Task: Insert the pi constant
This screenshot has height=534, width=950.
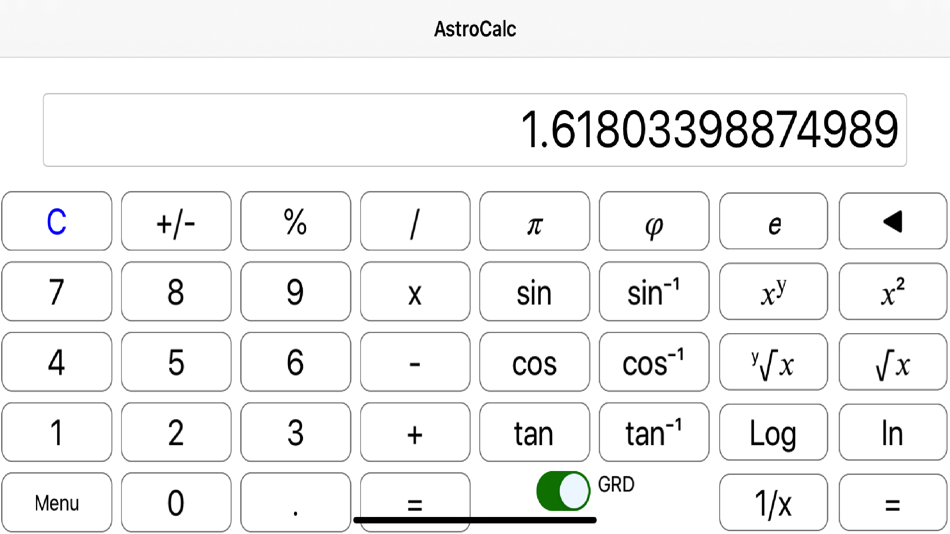Action: click(534, 221)
